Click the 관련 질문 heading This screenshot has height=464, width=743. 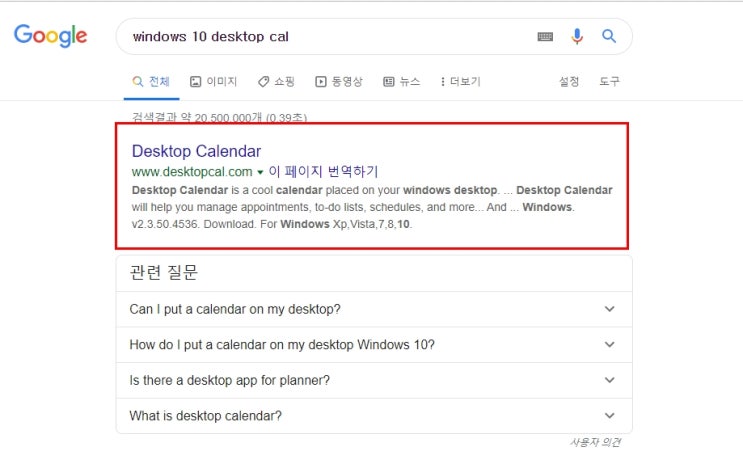point(163,273)
